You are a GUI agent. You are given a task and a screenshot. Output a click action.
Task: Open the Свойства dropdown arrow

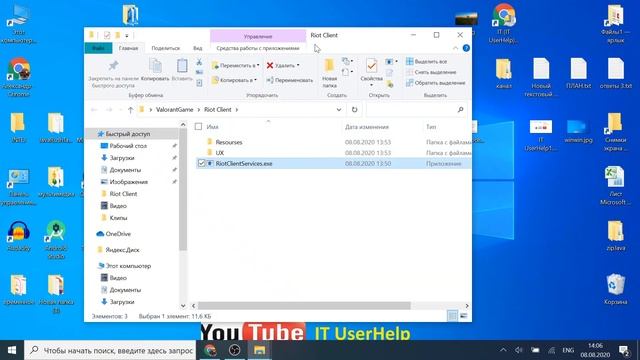click(x=371, y=85)
